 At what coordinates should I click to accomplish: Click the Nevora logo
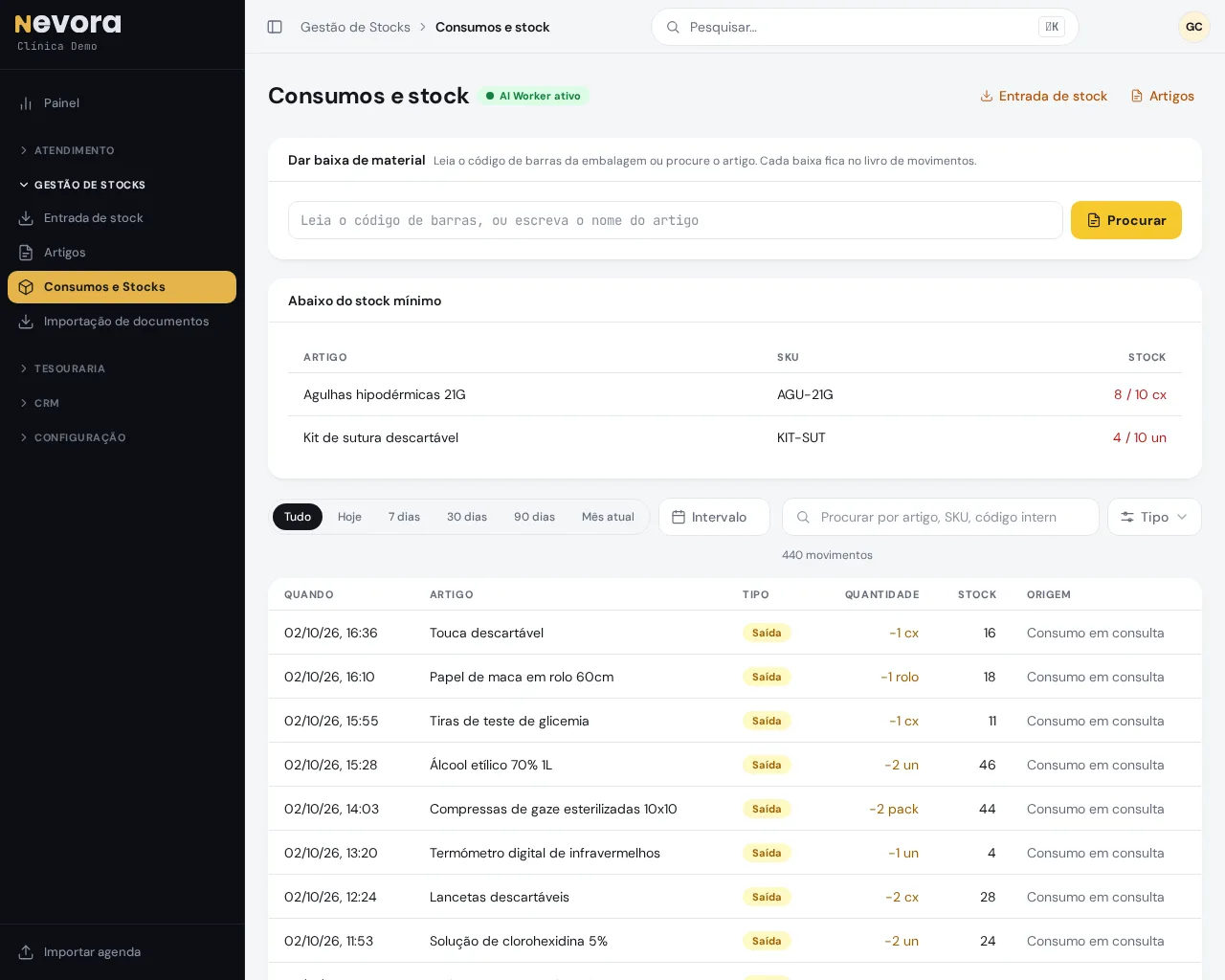tap(68, 24)
